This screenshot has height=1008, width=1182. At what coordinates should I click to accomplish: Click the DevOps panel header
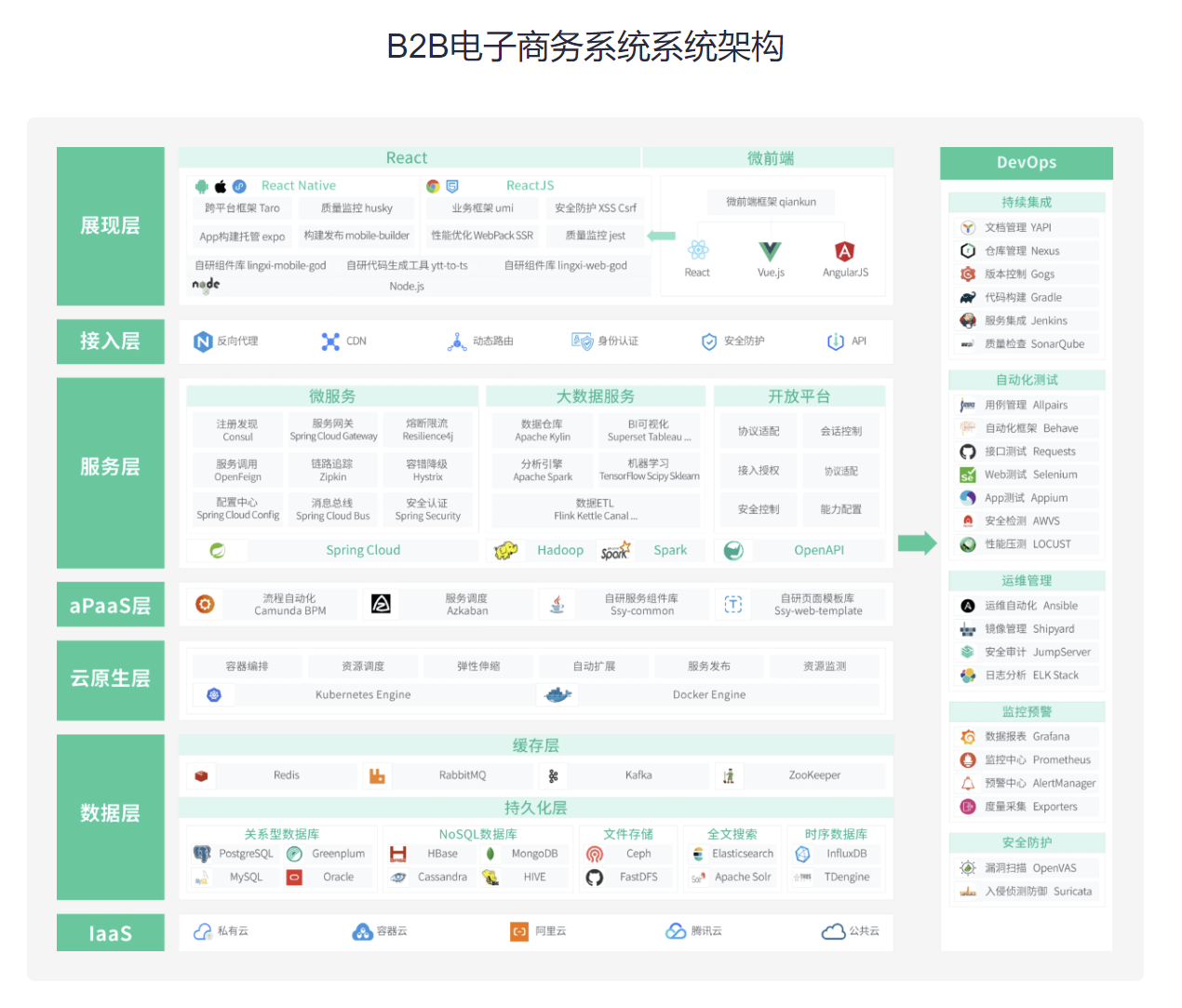pos(1027,163)
